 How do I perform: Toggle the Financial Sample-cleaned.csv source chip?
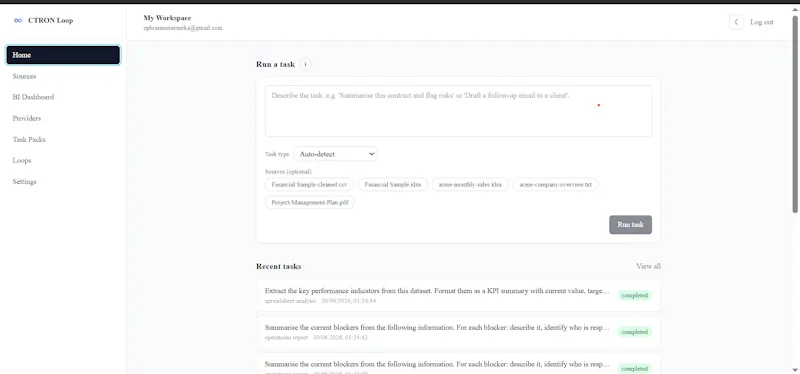(309, 185)
